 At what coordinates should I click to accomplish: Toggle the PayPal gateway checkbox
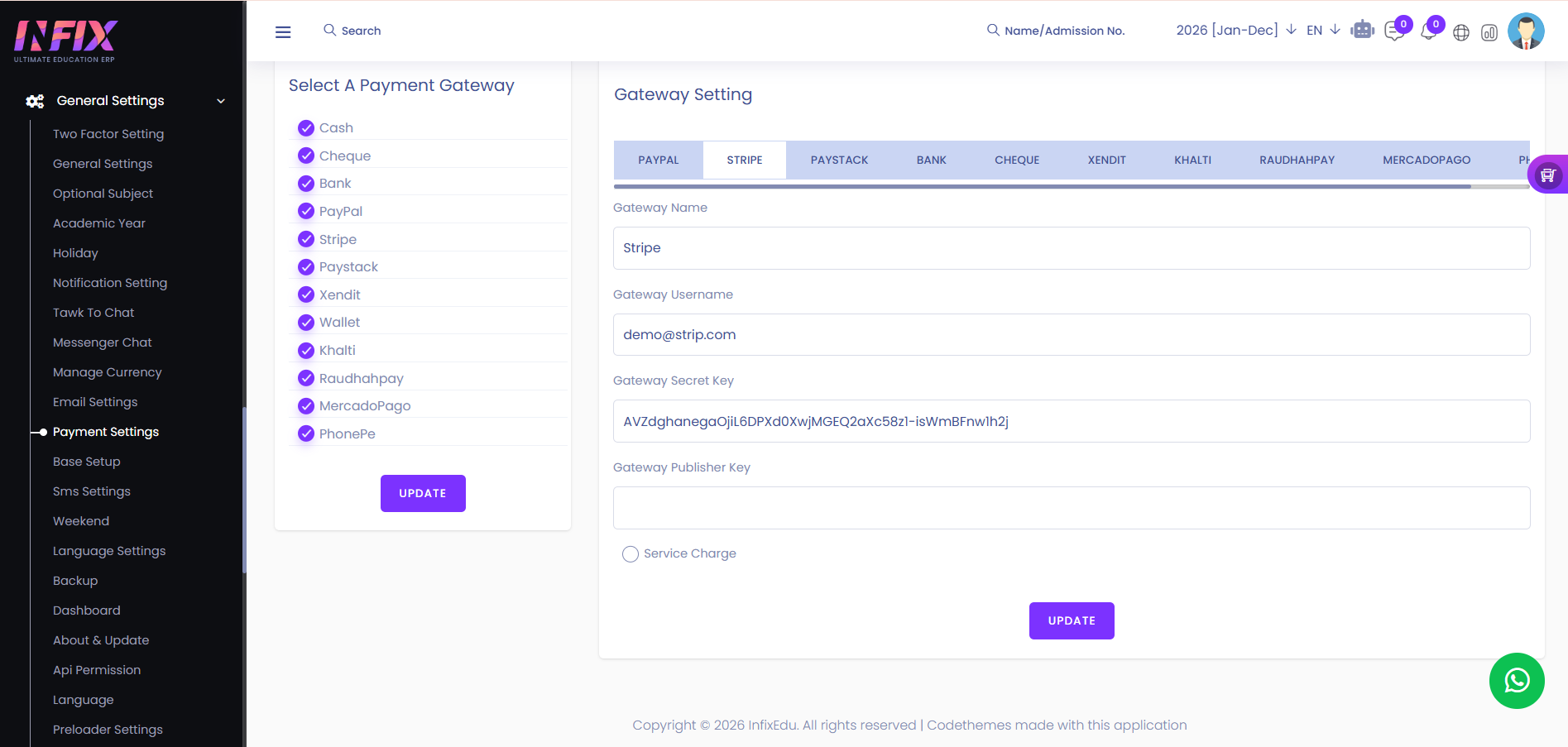pos(306,211)
